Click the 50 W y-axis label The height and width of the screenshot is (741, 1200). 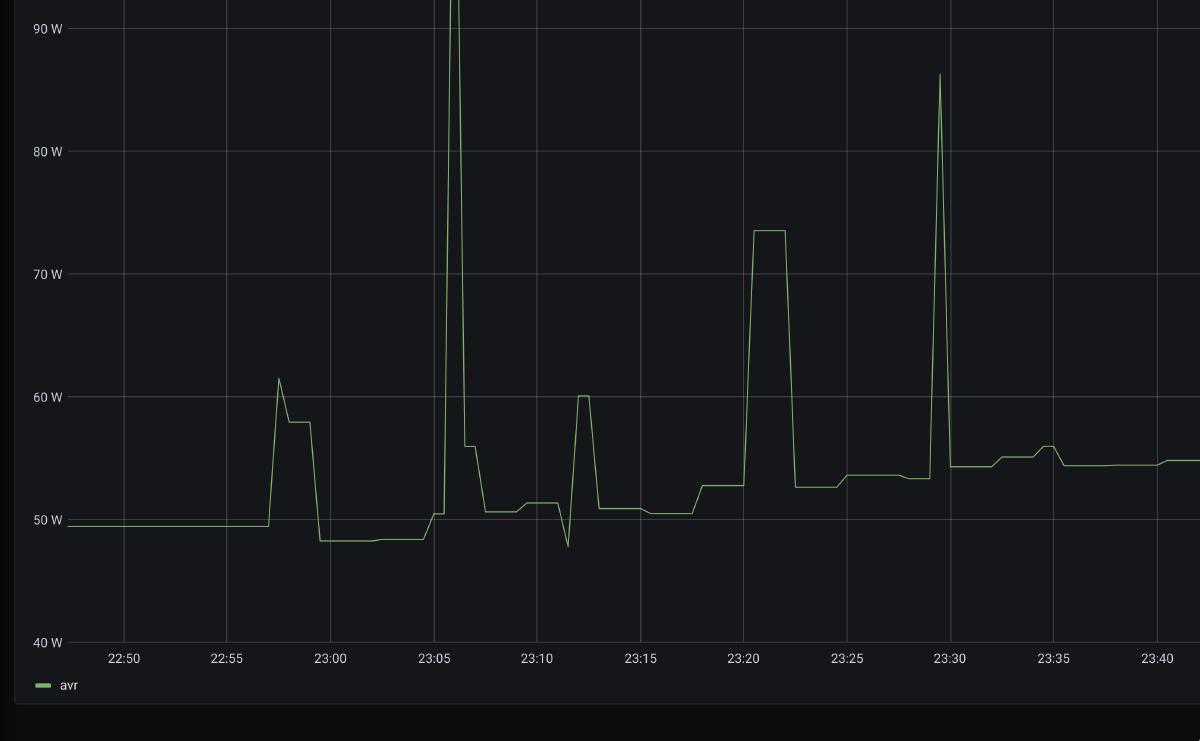pyautogui.click(x=47, y=520)
